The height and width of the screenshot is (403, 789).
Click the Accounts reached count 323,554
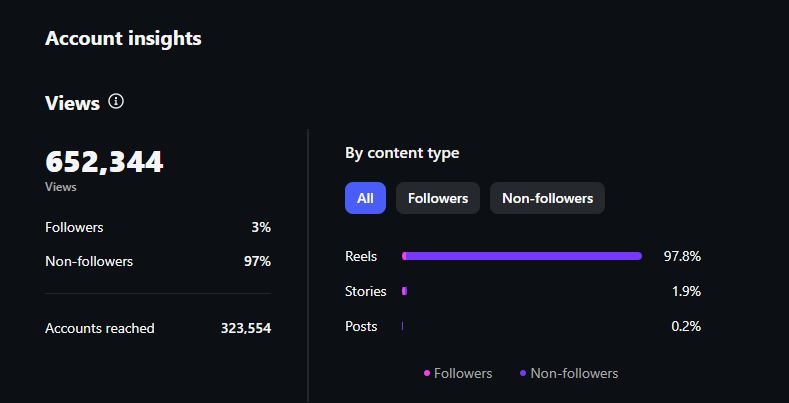point(245,328)
